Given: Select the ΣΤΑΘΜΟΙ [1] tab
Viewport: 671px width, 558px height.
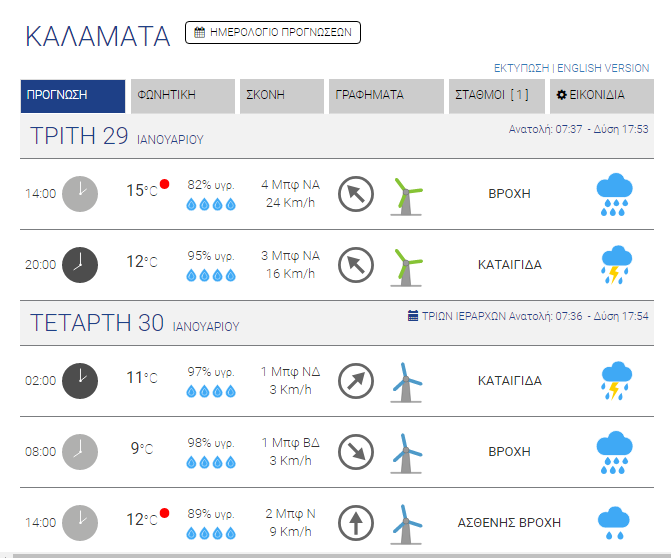Looking at the screenshot, I should click(x=497, y=96).
